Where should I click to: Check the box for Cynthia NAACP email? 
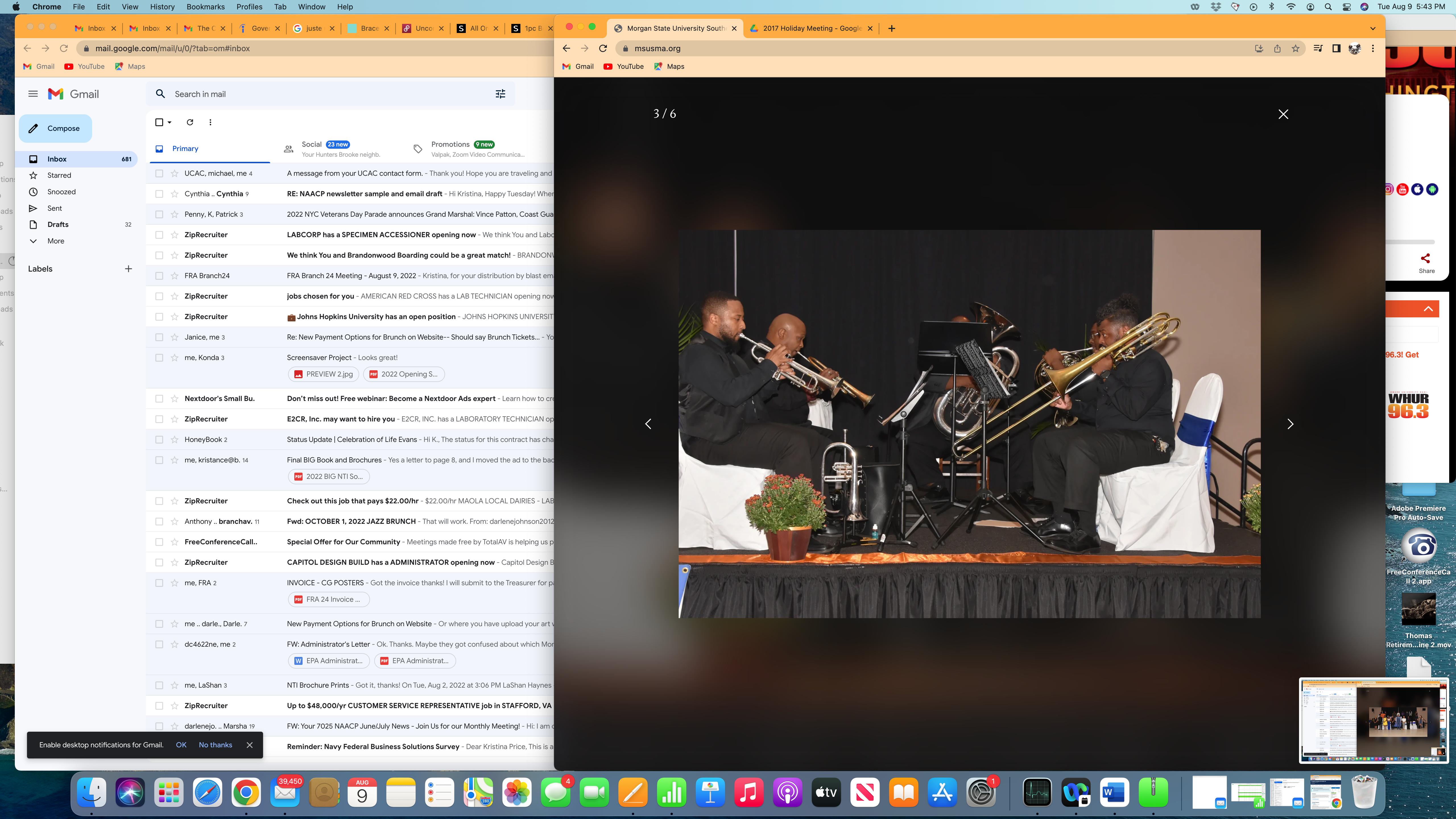(x=159, y=194)
